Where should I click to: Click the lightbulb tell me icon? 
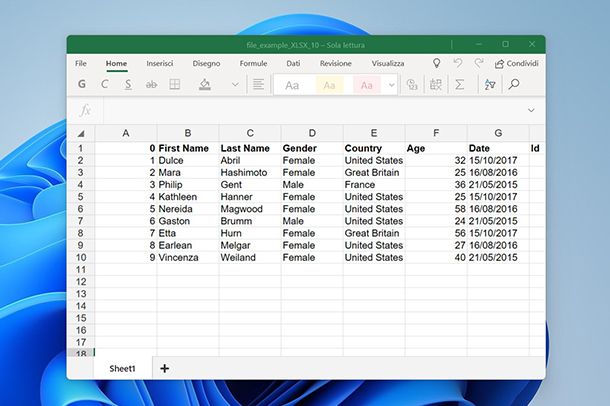[x=436, y=63]
